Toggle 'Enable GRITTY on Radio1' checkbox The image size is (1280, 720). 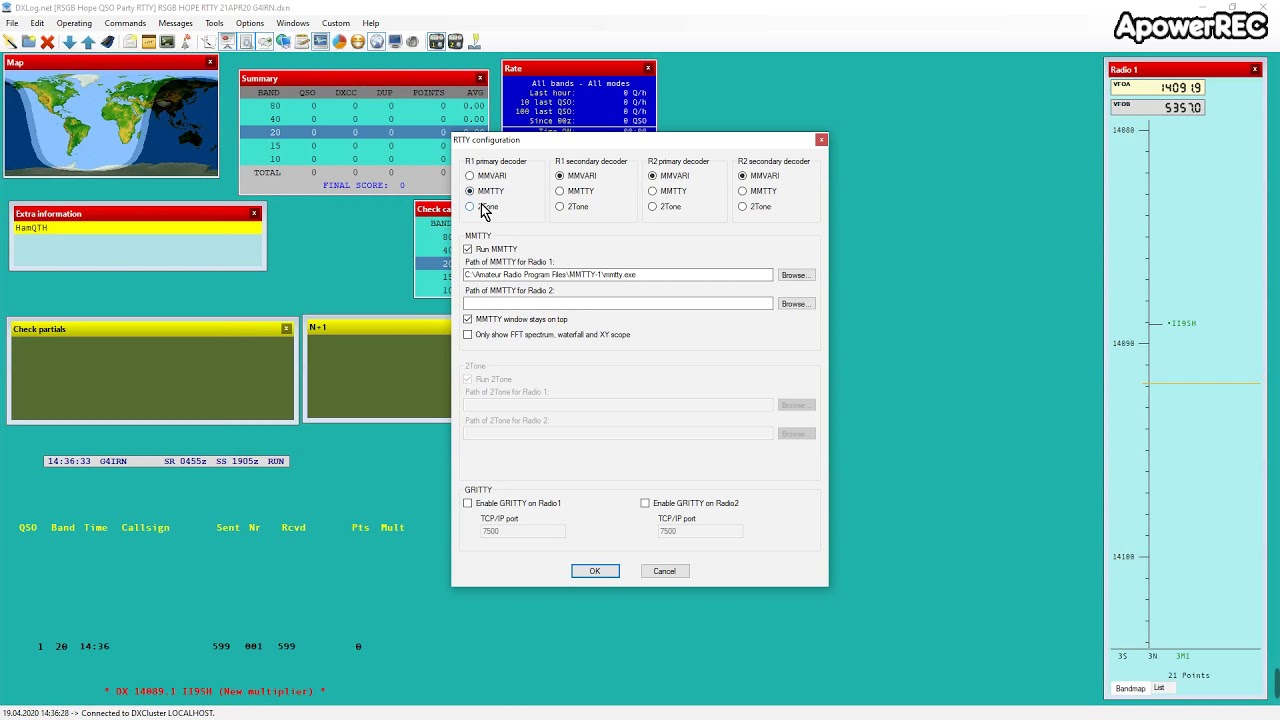[x=468, y=503]
